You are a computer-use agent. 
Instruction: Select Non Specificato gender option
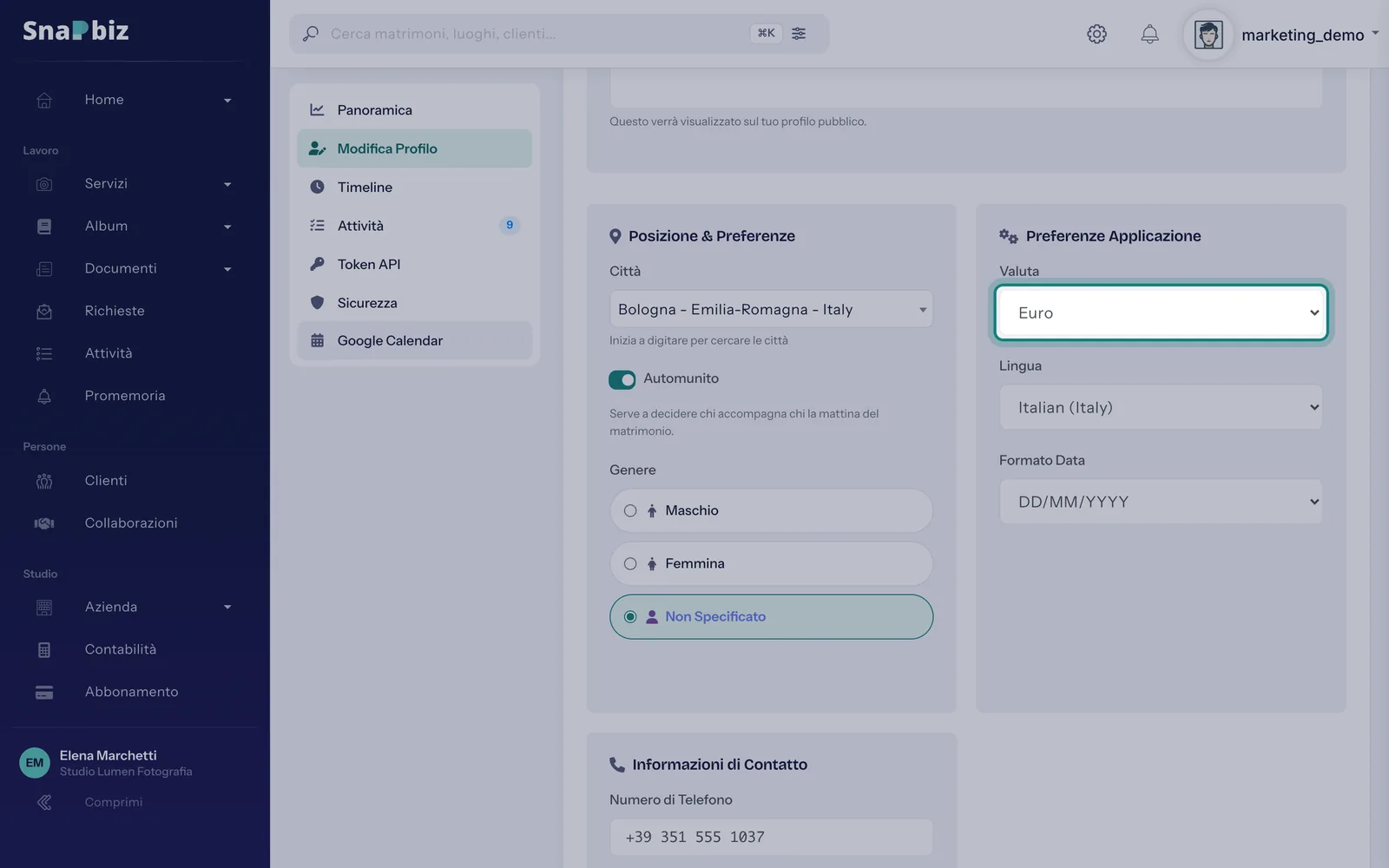coord(771,616)
